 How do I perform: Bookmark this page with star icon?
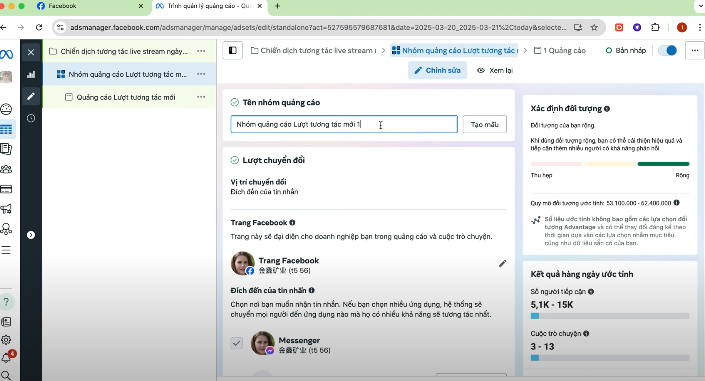[594, 27]
